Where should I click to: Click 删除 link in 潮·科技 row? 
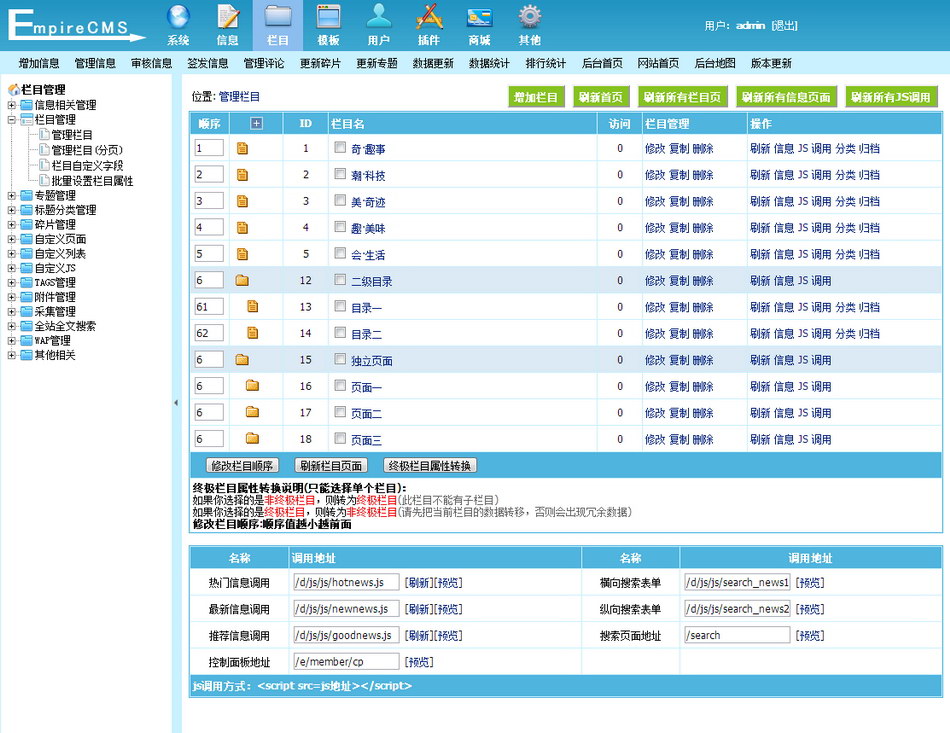tap(703, 175)
